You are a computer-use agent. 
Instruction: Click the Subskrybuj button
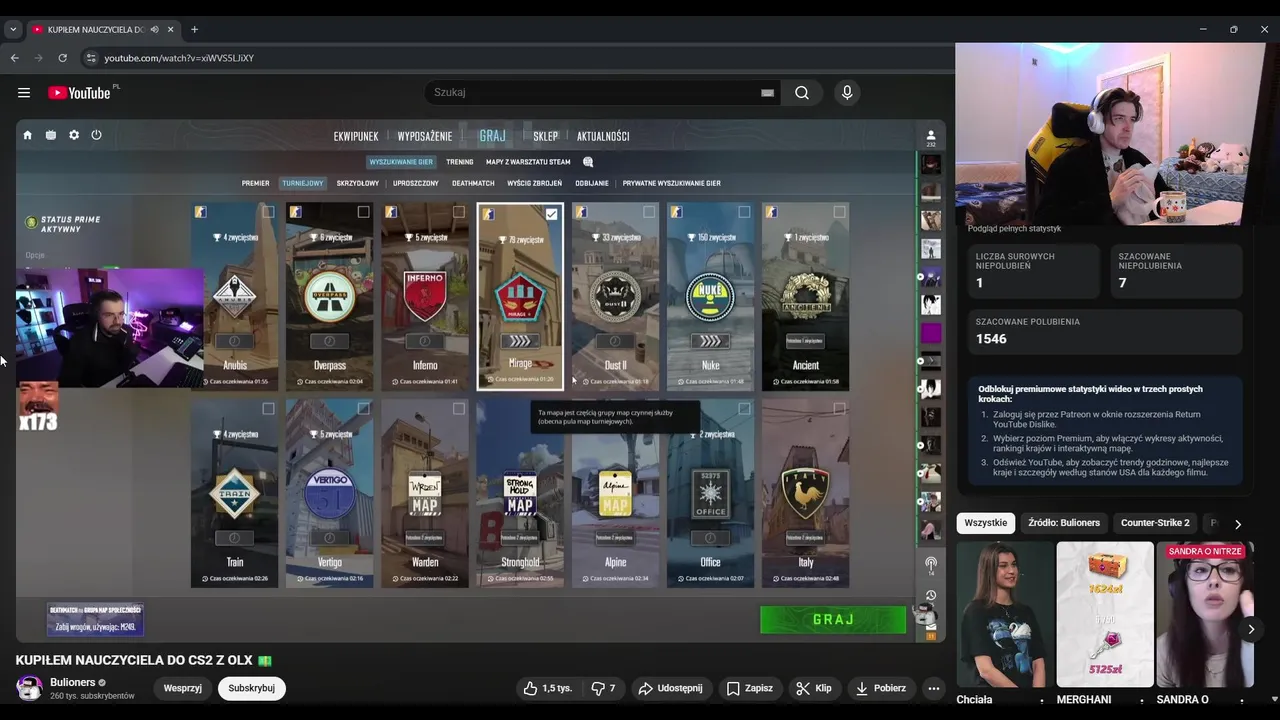coord(252,688)
